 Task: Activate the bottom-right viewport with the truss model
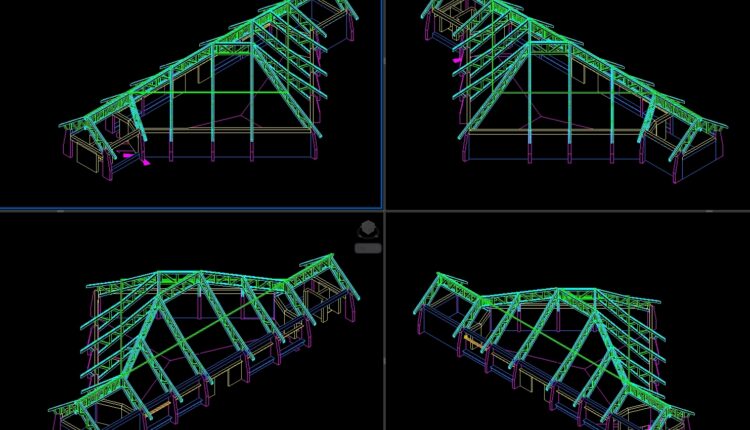568,321
